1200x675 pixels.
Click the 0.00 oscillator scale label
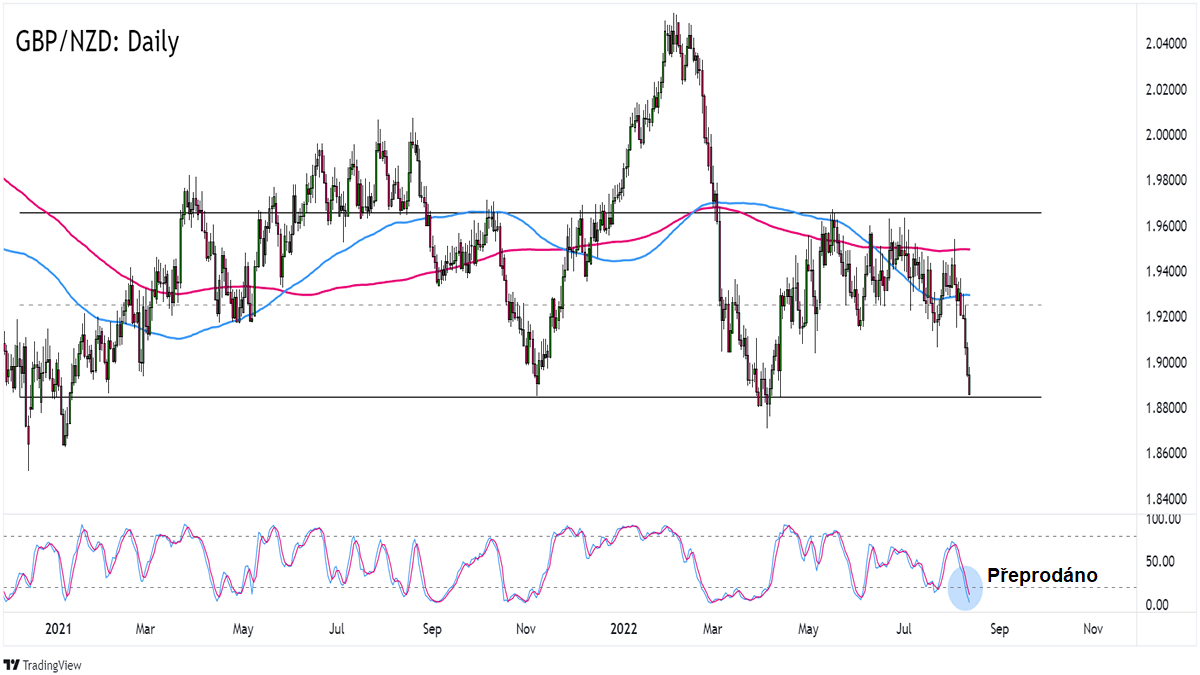point(1158,605)
